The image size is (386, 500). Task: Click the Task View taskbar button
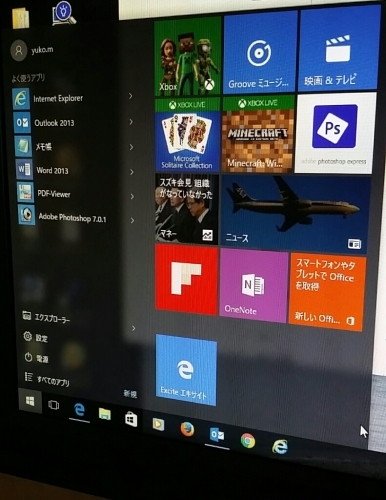[54, 405]
